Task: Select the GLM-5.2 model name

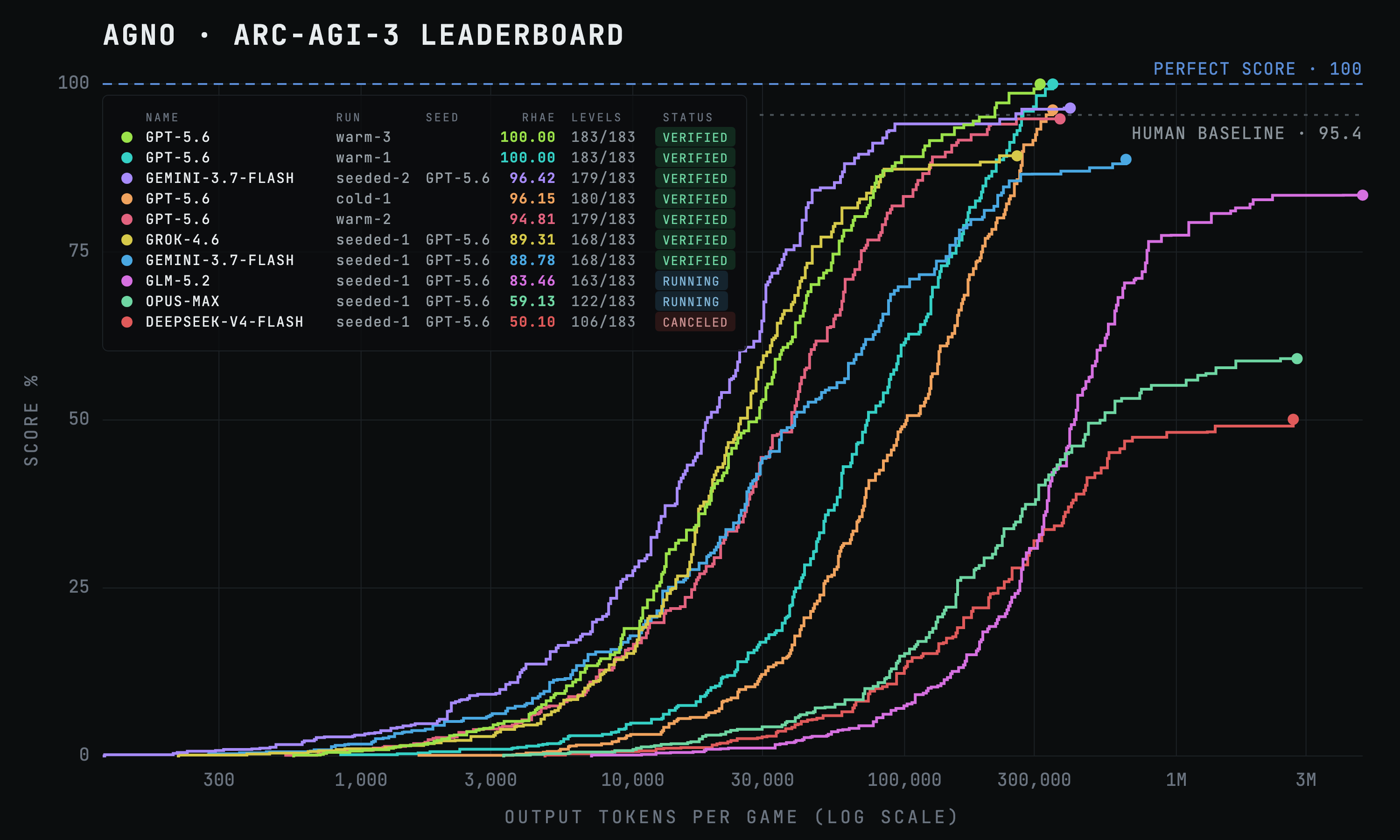Action: coord(178,281)
